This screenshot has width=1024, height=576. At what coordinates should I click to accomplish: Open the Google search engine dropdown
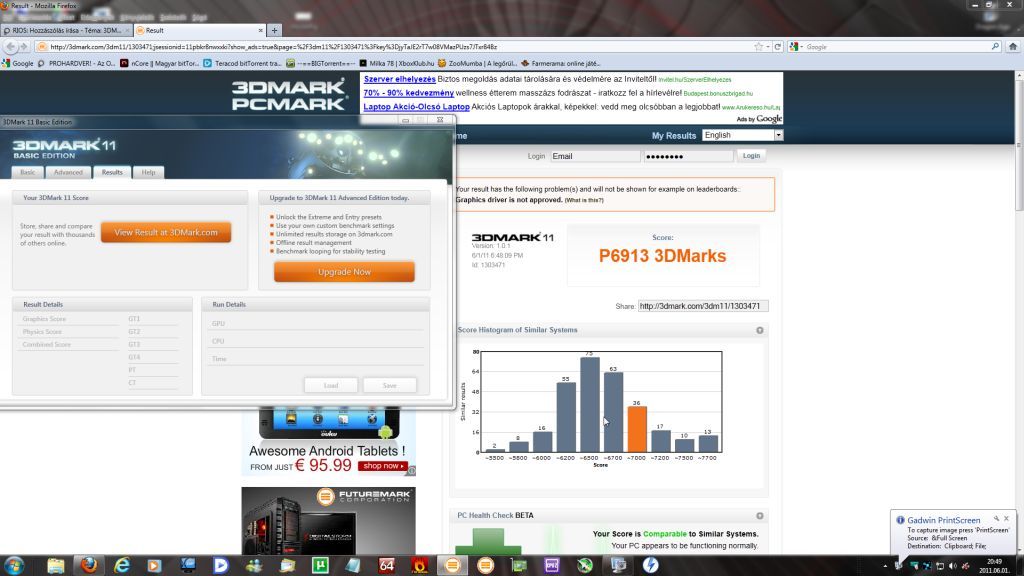click(x=796, y=47)
